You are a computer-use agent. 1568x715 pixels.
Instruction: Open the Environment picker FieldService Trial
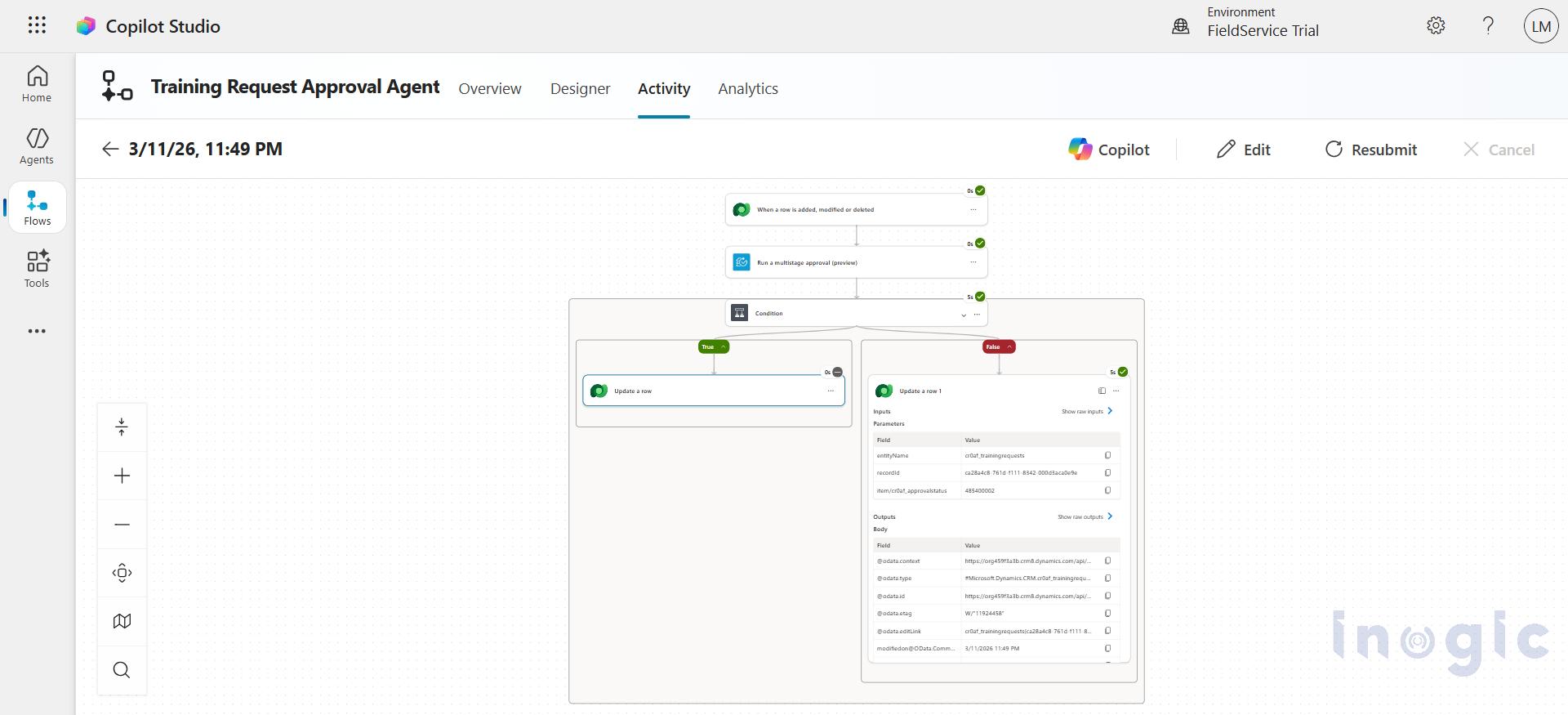point(1245,22)
